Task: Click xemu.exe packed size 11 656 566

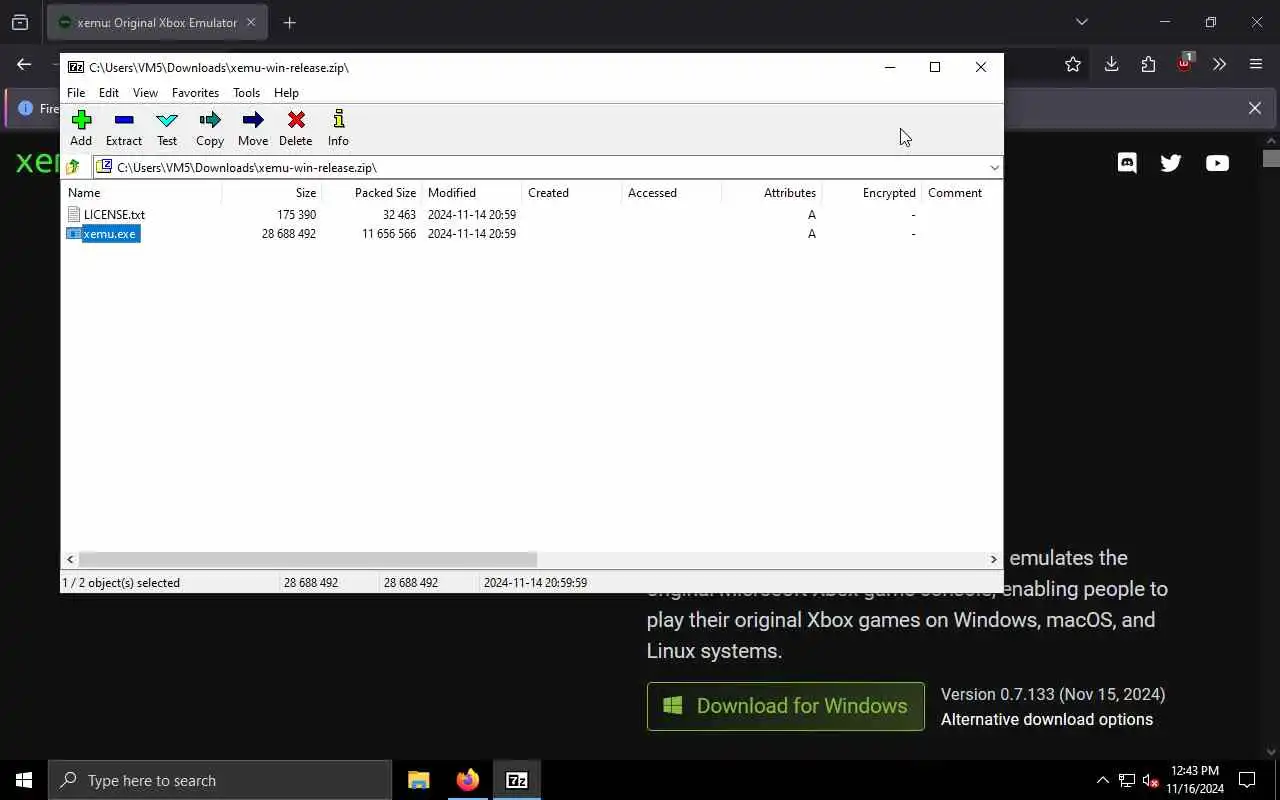Action: [389, 233]
